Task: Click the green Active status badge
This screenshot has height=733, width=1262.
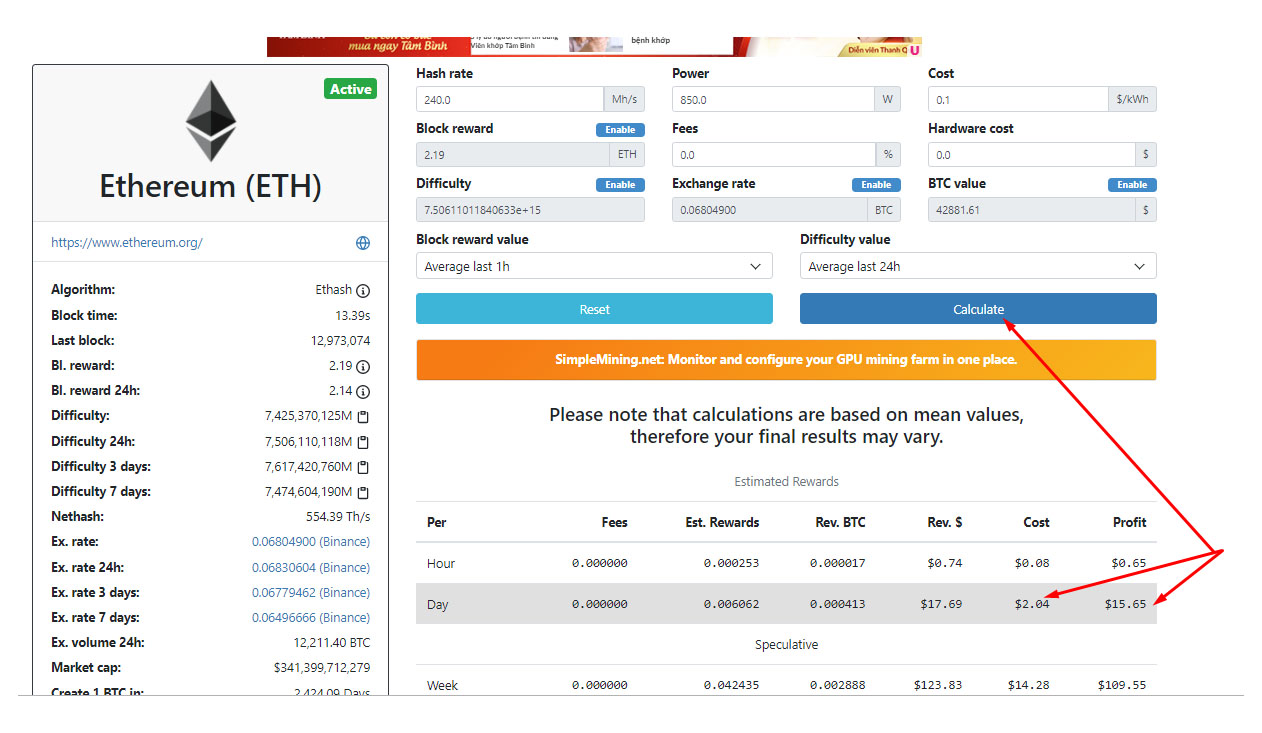Action: [x=351, y=89]
